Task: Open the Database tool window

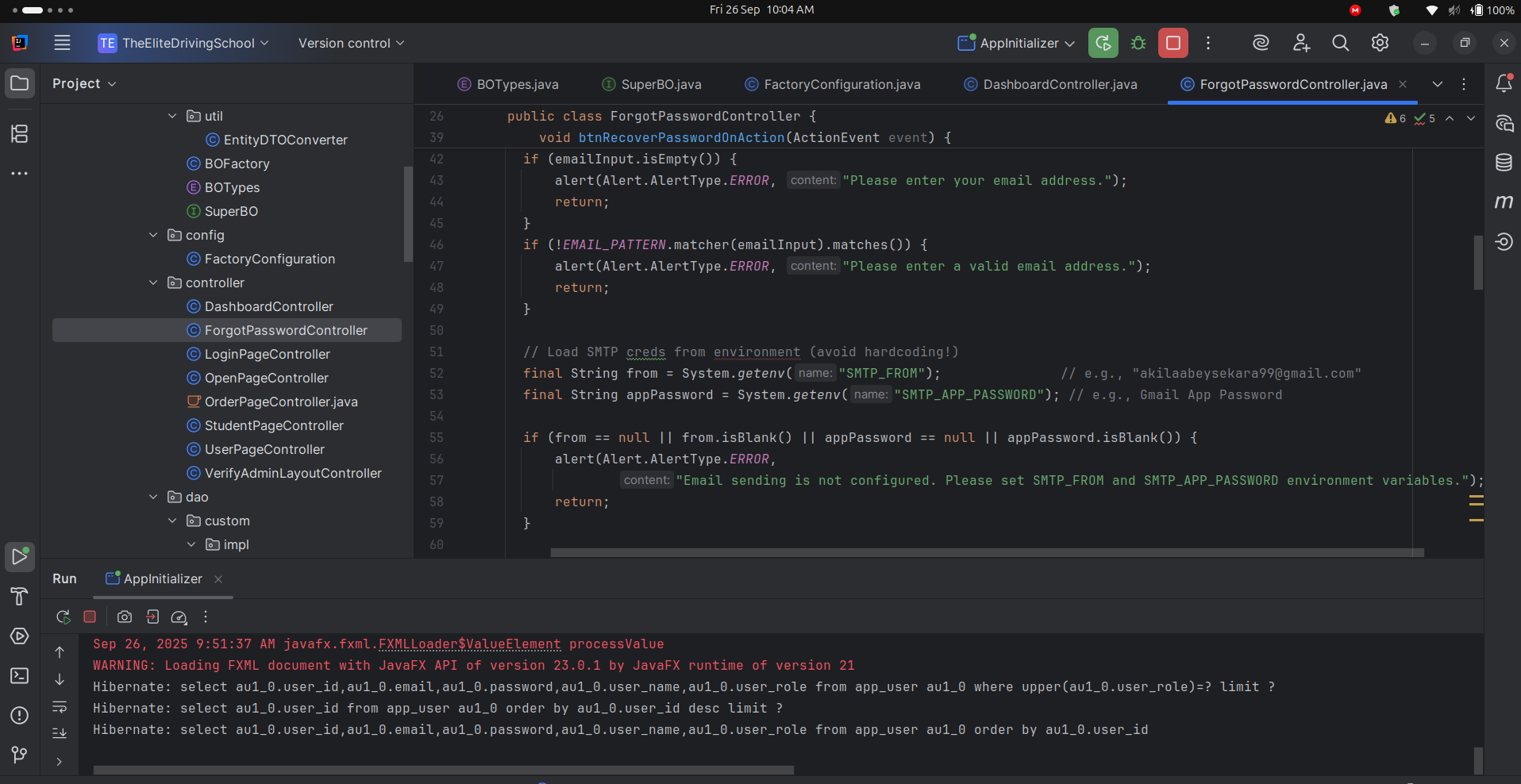Action: click(x=1504, y=163)
